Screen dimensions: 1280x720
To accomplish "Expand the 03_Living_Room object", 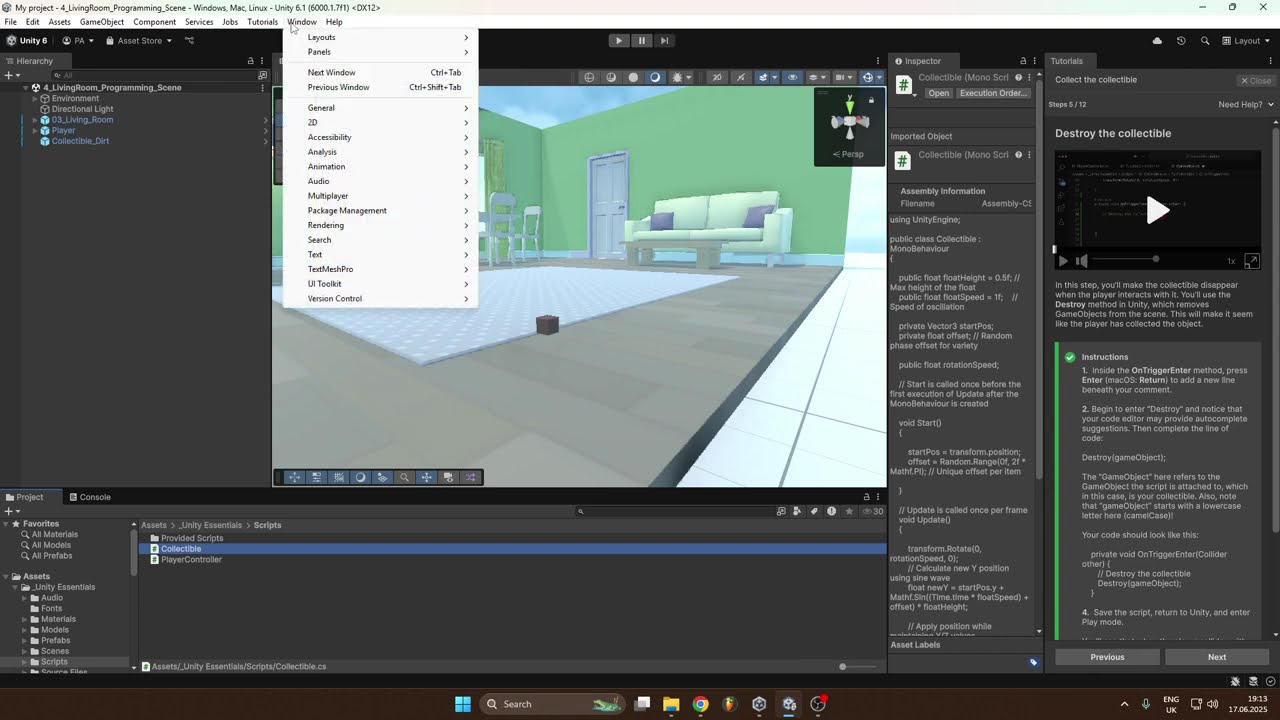I will coord(34,120).
